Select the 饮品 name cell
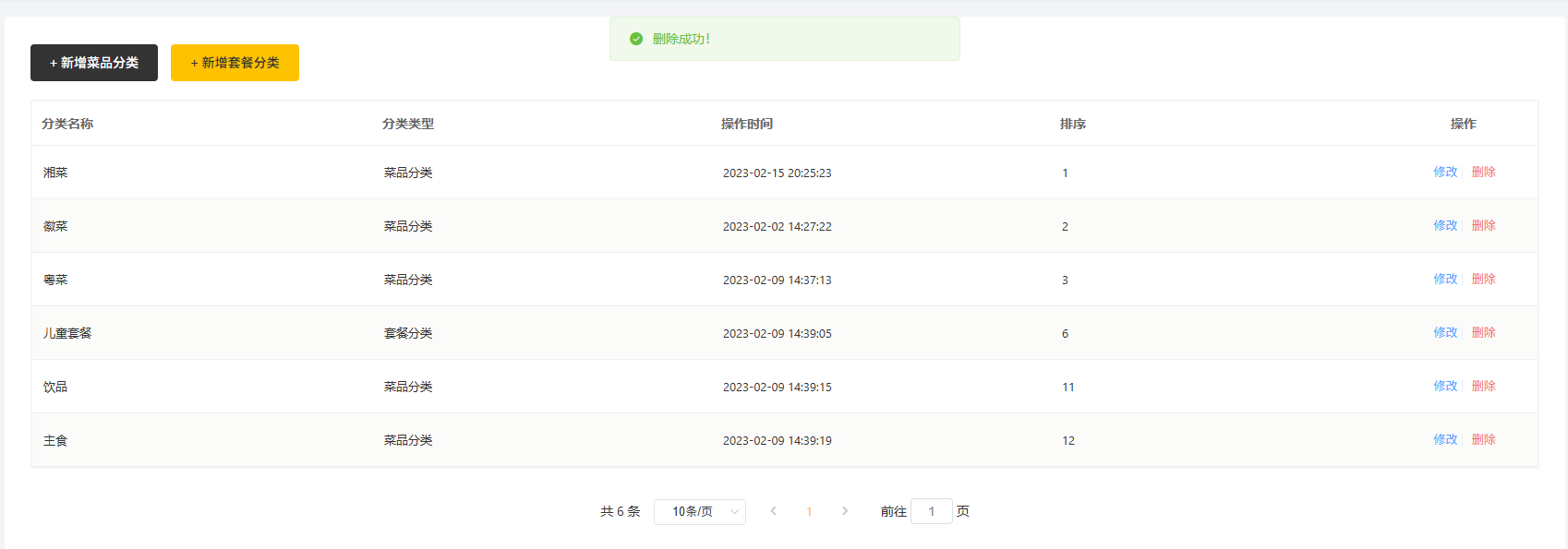Viewport: 1568px width, 549px height. click(55, 387)
